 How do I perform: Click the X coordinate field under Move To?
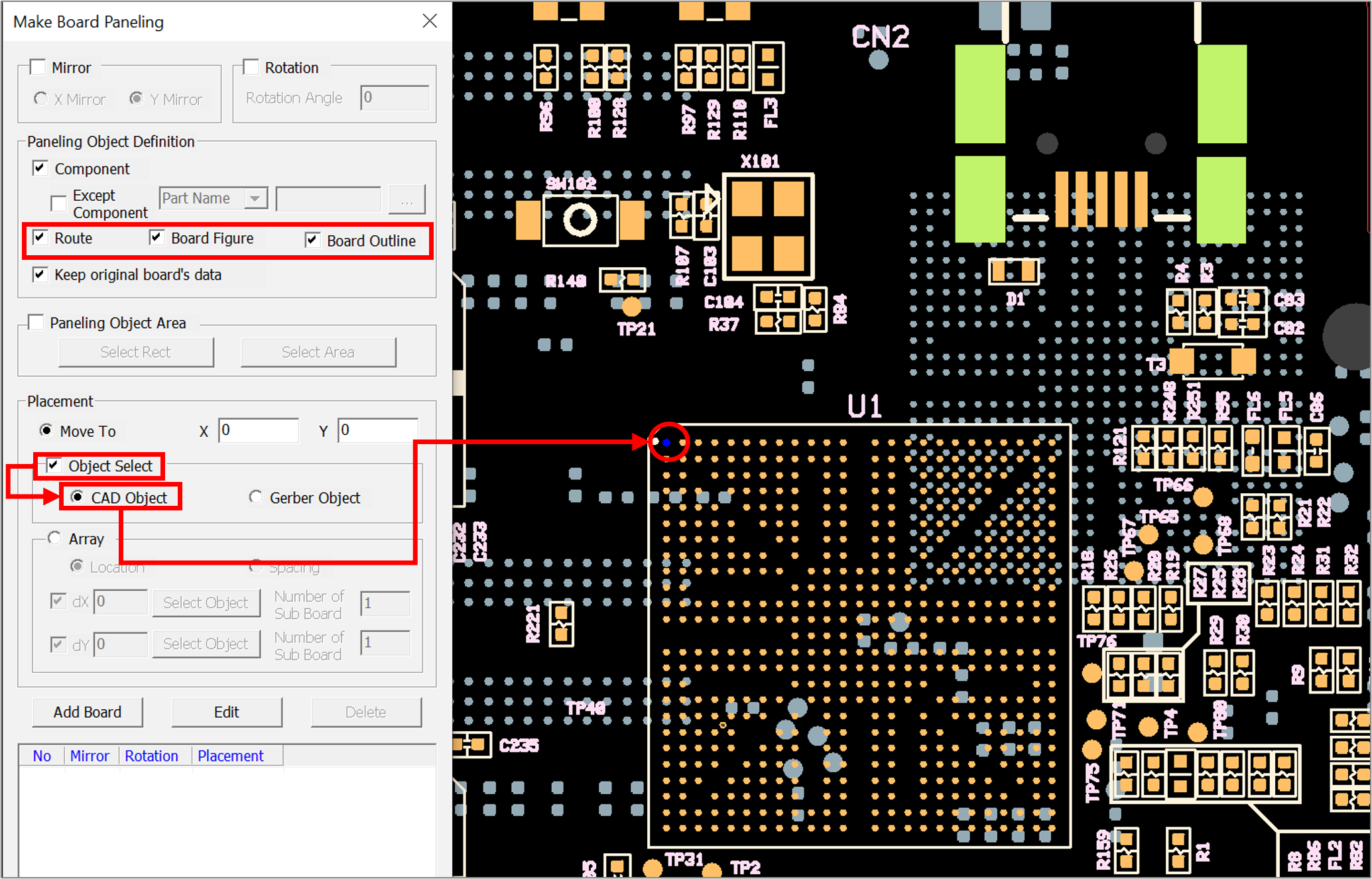[258, 430]
